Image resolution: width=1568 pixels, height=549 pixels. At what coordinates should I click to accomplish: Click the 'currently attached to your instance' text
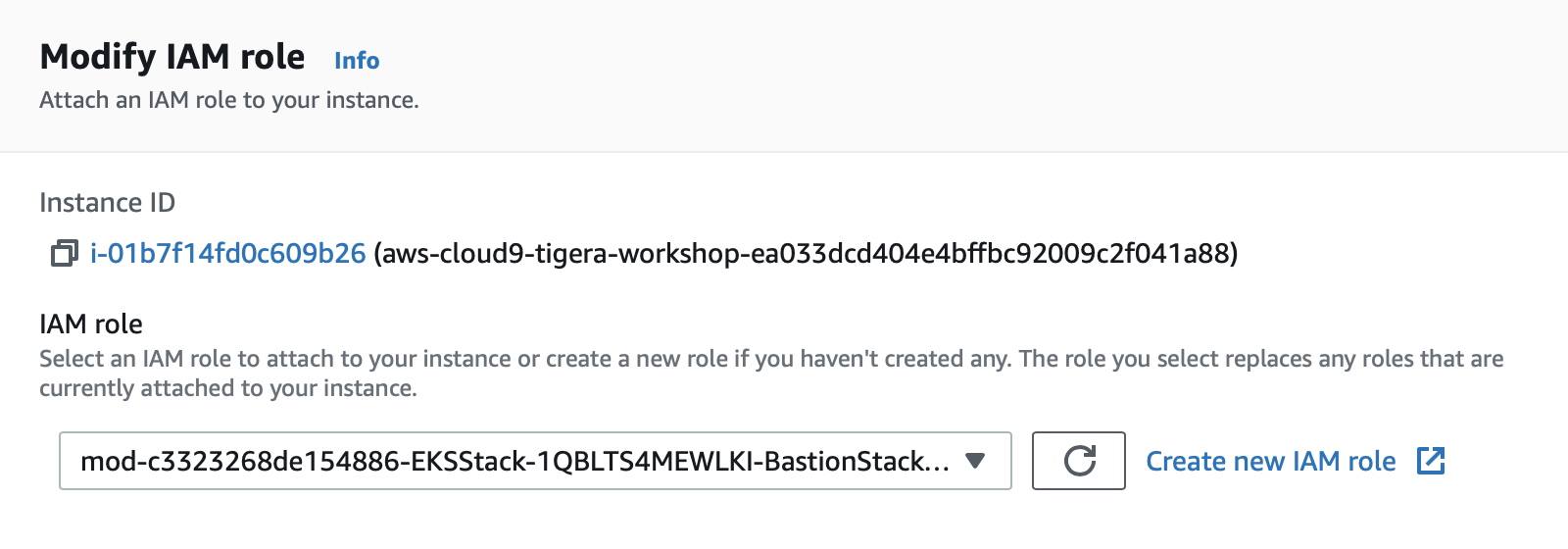coord(227,388)
